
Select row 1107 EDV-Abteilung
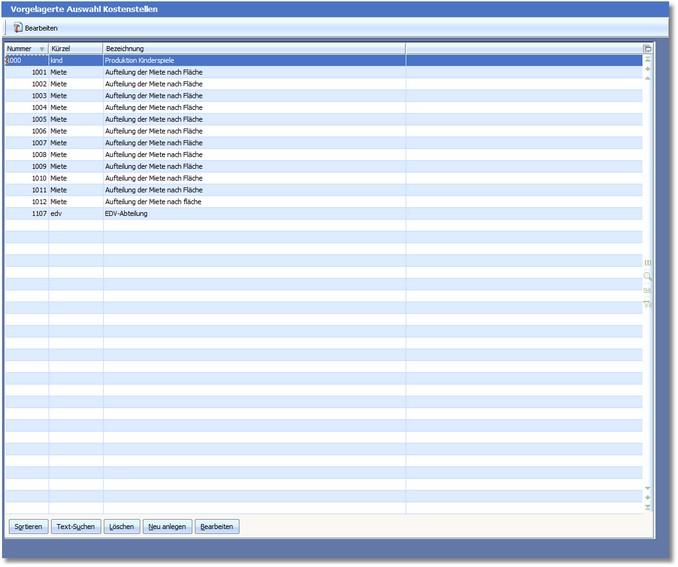tap(150, 213)
